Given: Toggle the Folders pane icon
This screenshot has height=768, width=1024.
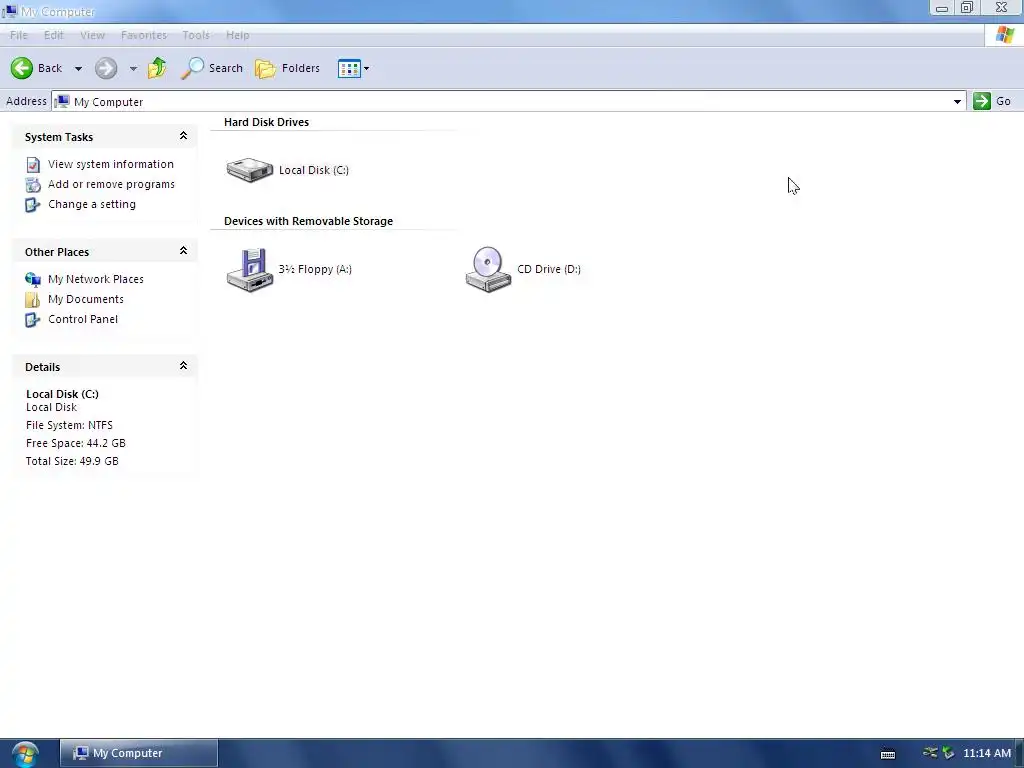Looking at the screenshot, I should coord(265,68).
